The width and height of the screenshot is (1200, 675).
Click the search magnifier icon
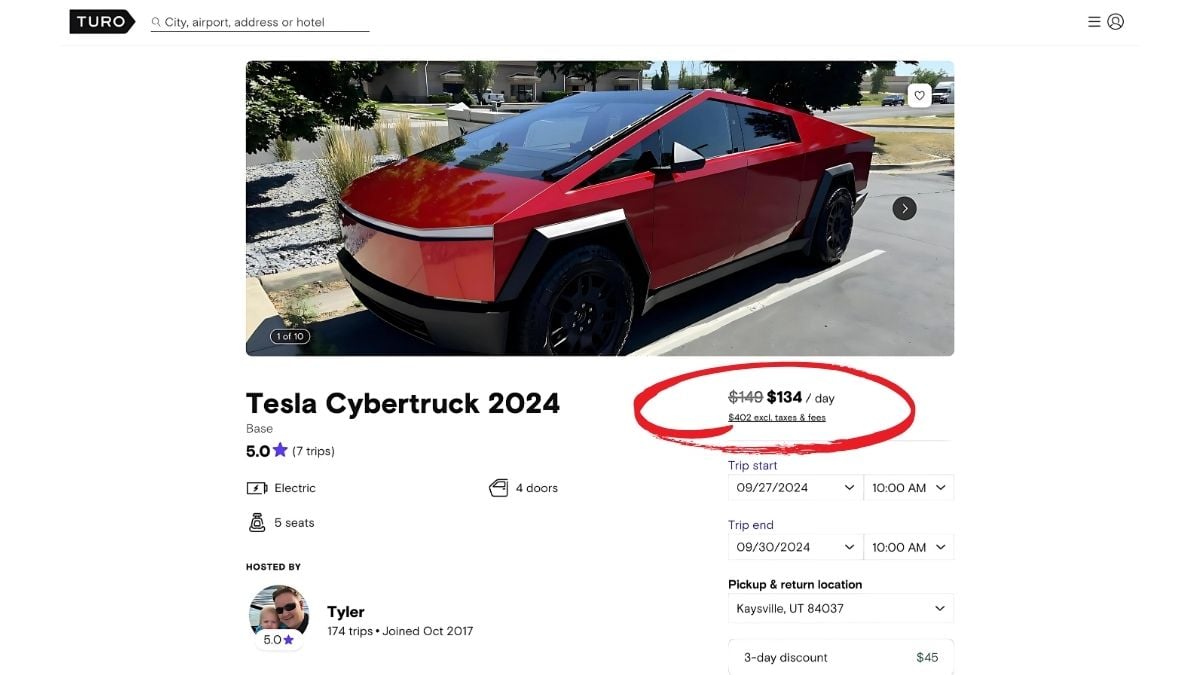point(156,22)
